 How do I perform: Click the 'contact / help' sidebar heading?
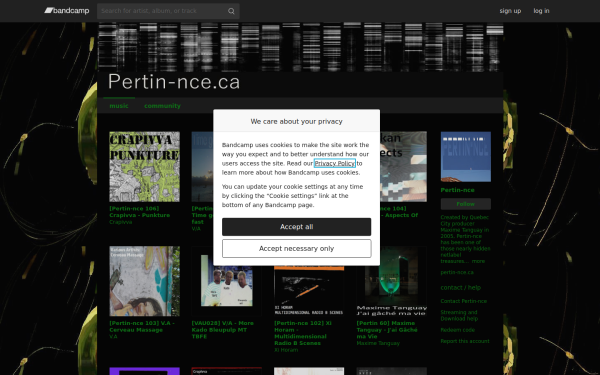tap(461, 287)
